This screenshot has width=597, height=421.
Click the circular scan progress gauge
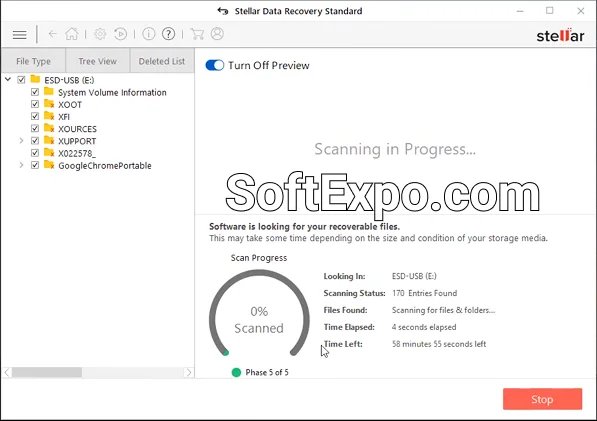[x=259, y=314]
